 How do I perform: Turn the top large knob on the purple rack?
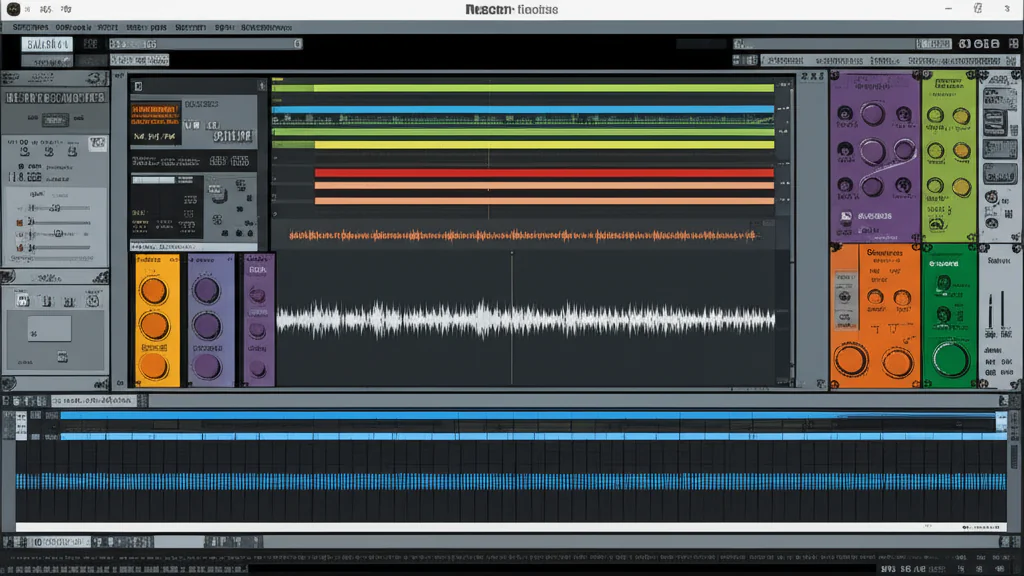pyautogui.click(x=872, y=114)
